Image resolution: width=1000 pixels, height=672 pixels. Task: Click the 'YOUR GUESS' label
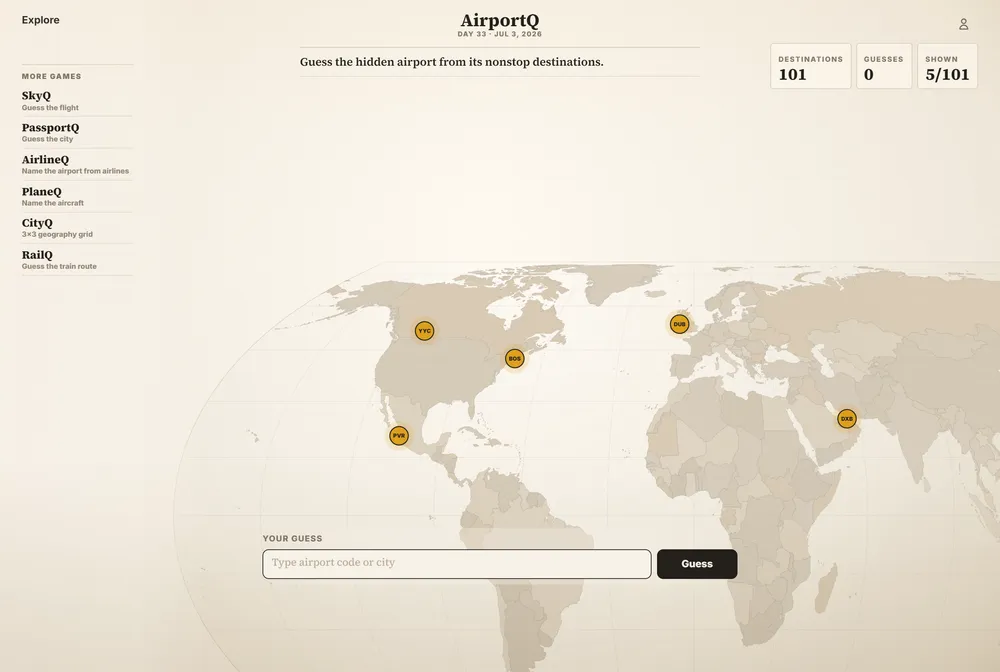click(292, 538)
